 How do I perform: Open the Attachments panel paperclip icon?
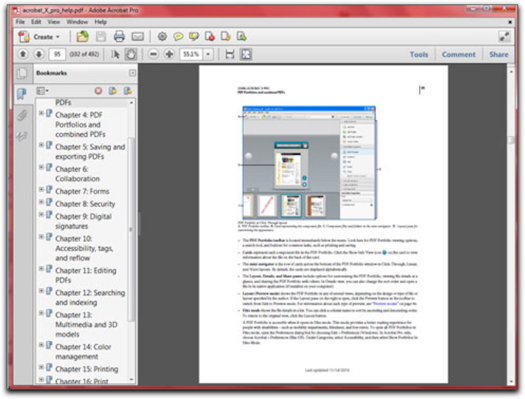click(22, 115)
